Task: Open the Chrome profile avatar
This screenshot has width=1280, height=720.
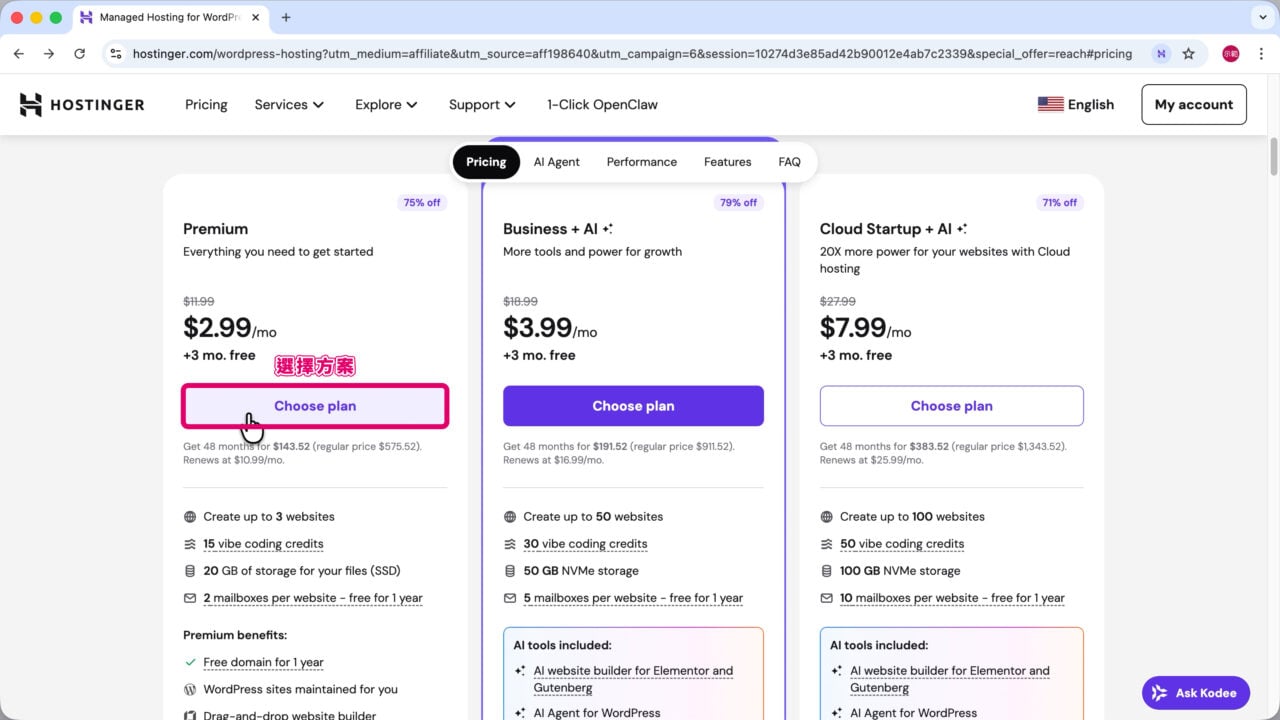Action: (x=1230, y=54)
